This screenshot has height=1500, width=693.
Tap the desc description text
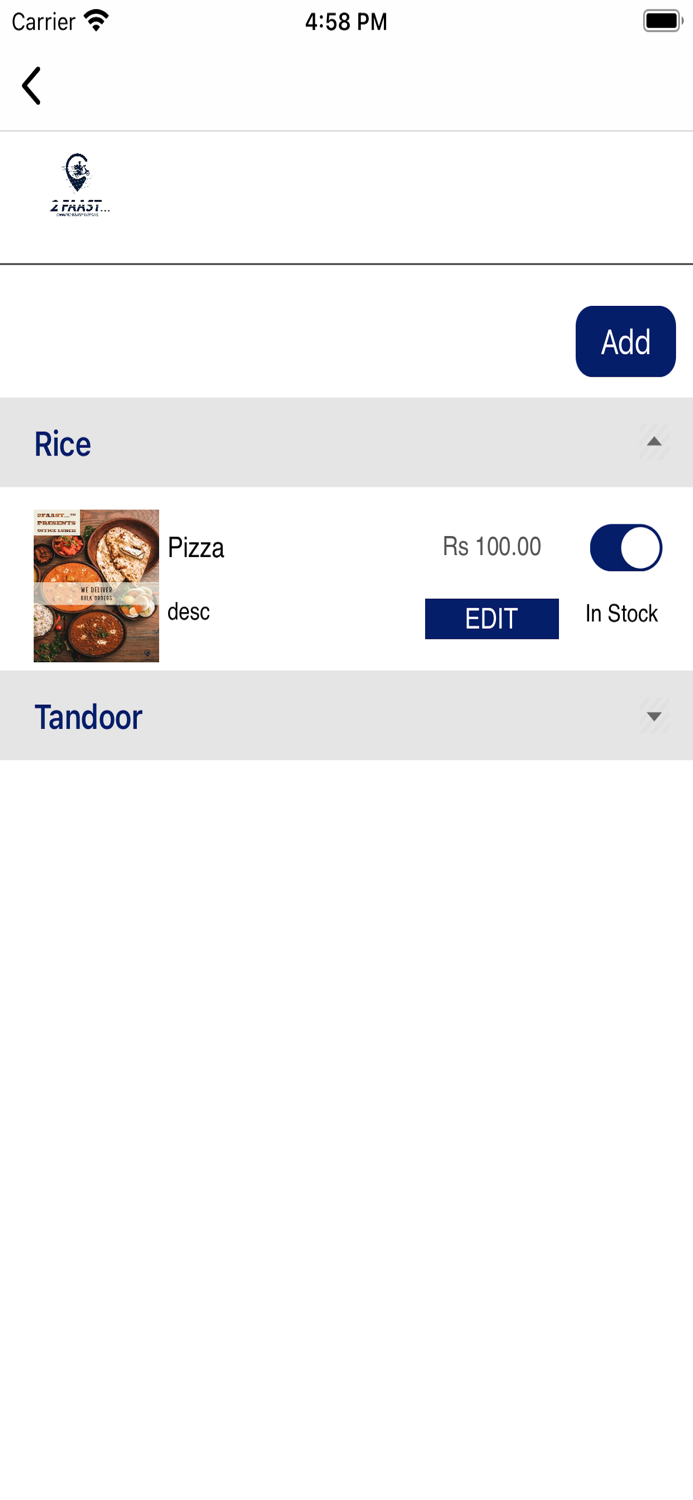(189, 611)
